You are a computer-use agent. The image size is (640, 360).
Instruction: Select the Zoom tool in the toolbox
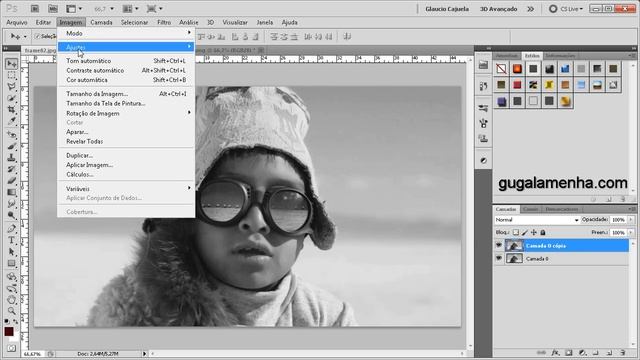tap(11, 311)
